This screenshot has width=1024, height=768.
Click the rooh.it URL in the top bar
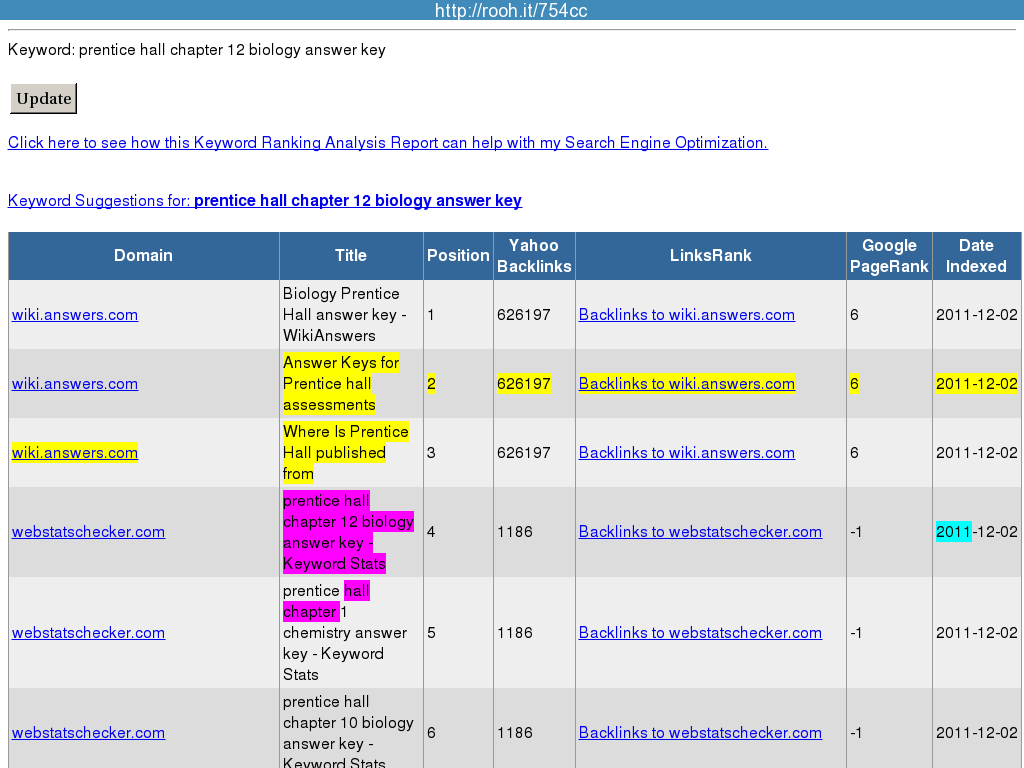(x=511, y=10)
